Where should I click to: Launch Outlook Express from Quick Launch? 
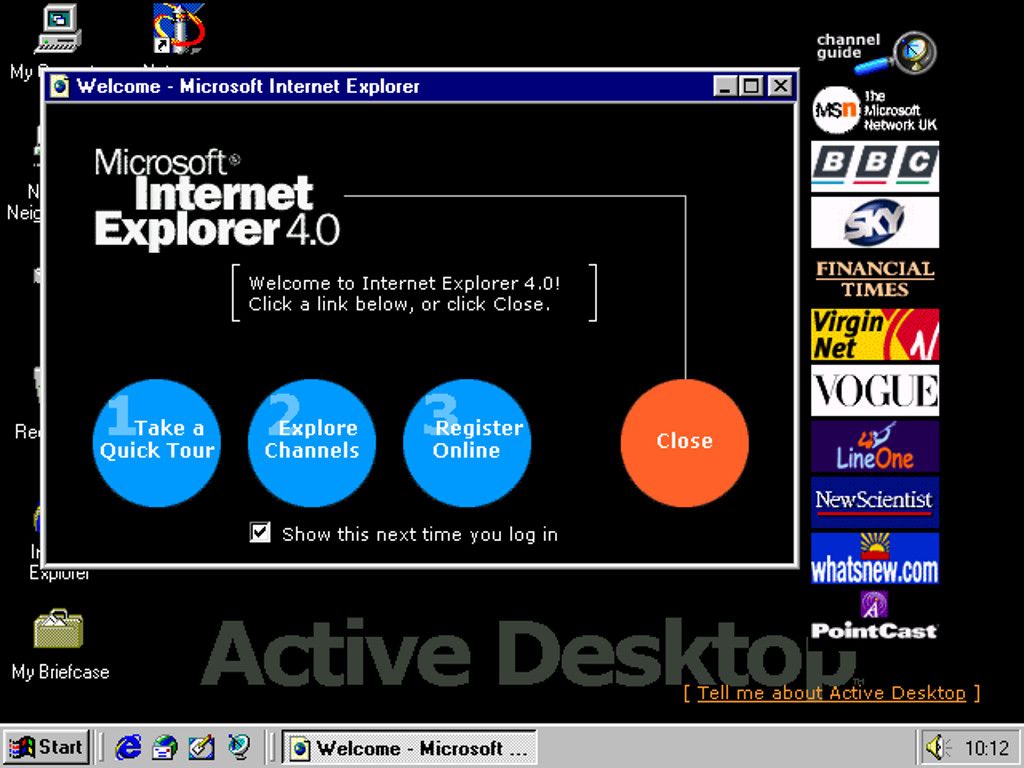pyautogui.click(x=165, y=746)
